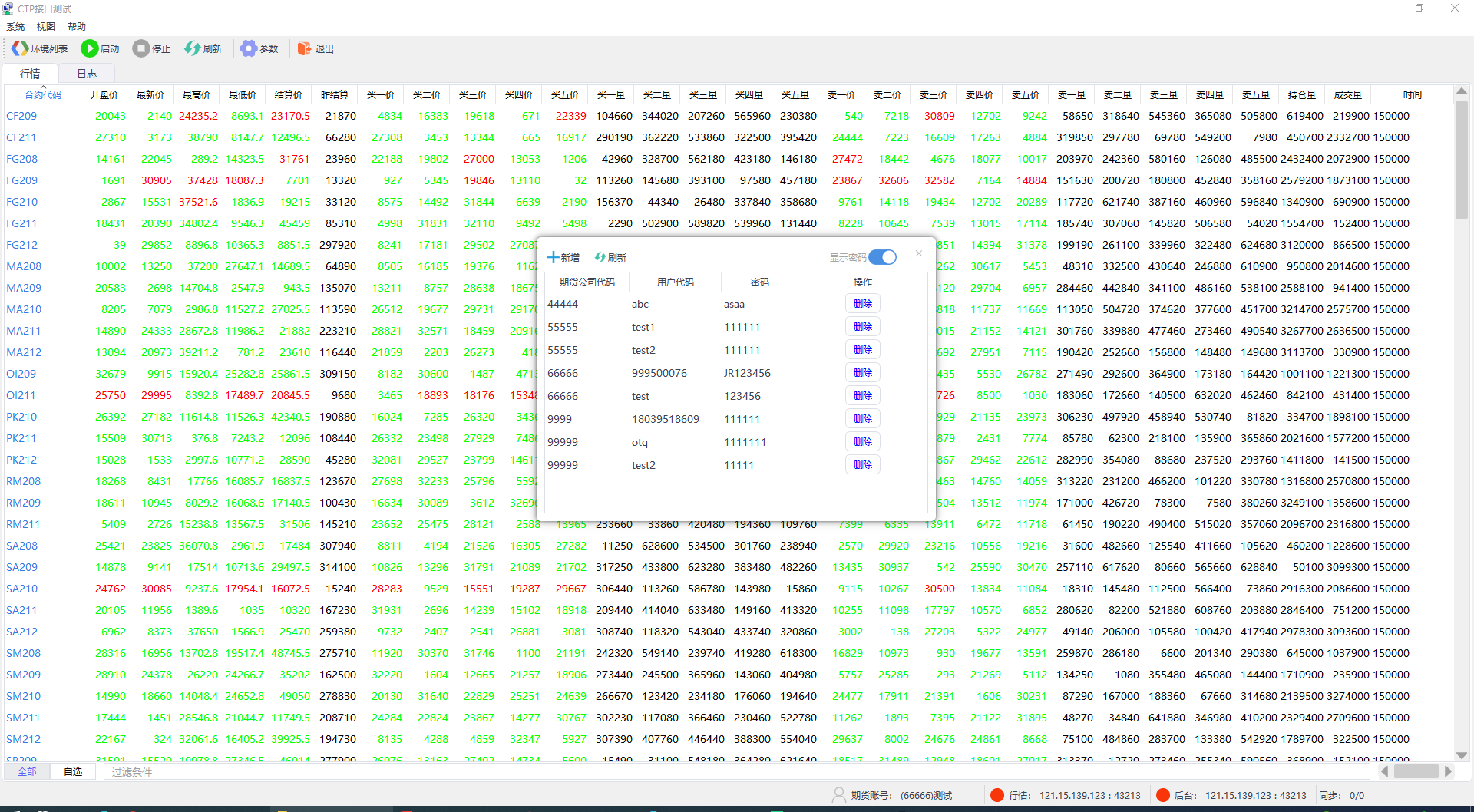The width and height of the screenshot is (1474, 812).
Task: Click the red 行情 connection status indicator
Action: coord(997,795)
